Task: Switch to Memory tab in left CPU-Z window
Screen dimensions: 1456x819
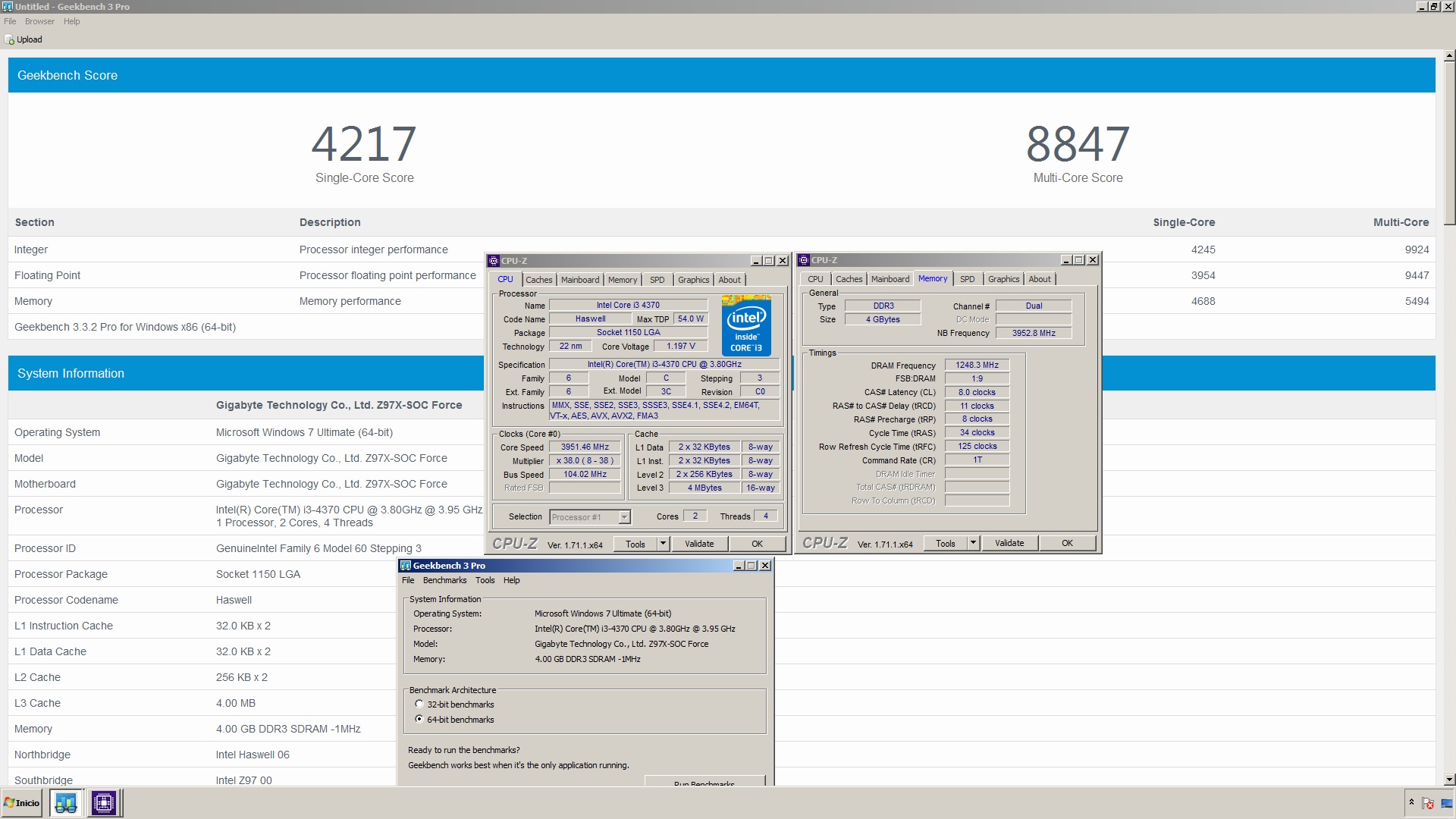Action: pyautogui.click(x=623, y=280)
